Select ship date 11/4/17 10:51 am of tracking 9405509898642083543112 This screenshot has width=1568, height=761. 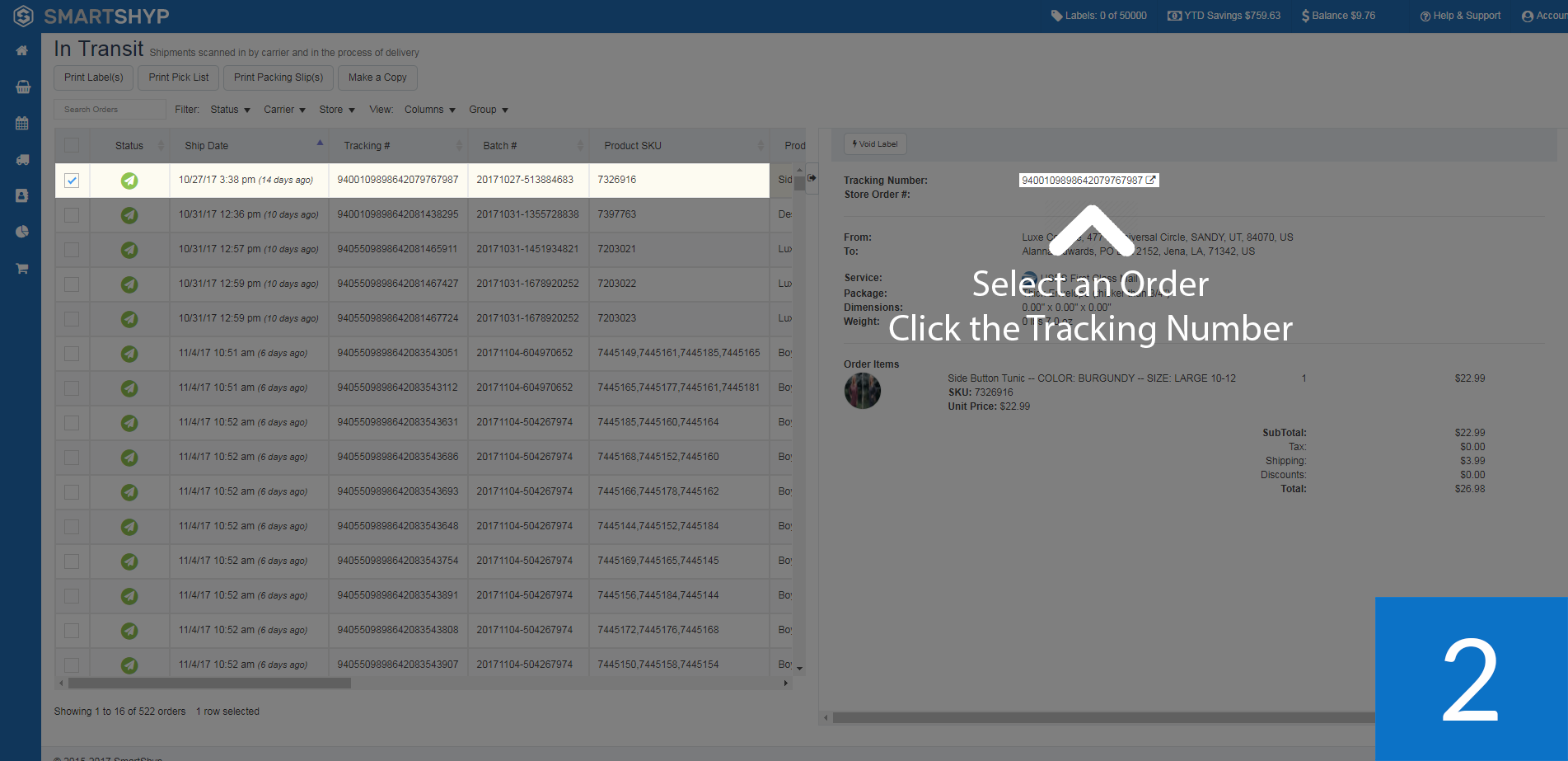click(249, 388)
